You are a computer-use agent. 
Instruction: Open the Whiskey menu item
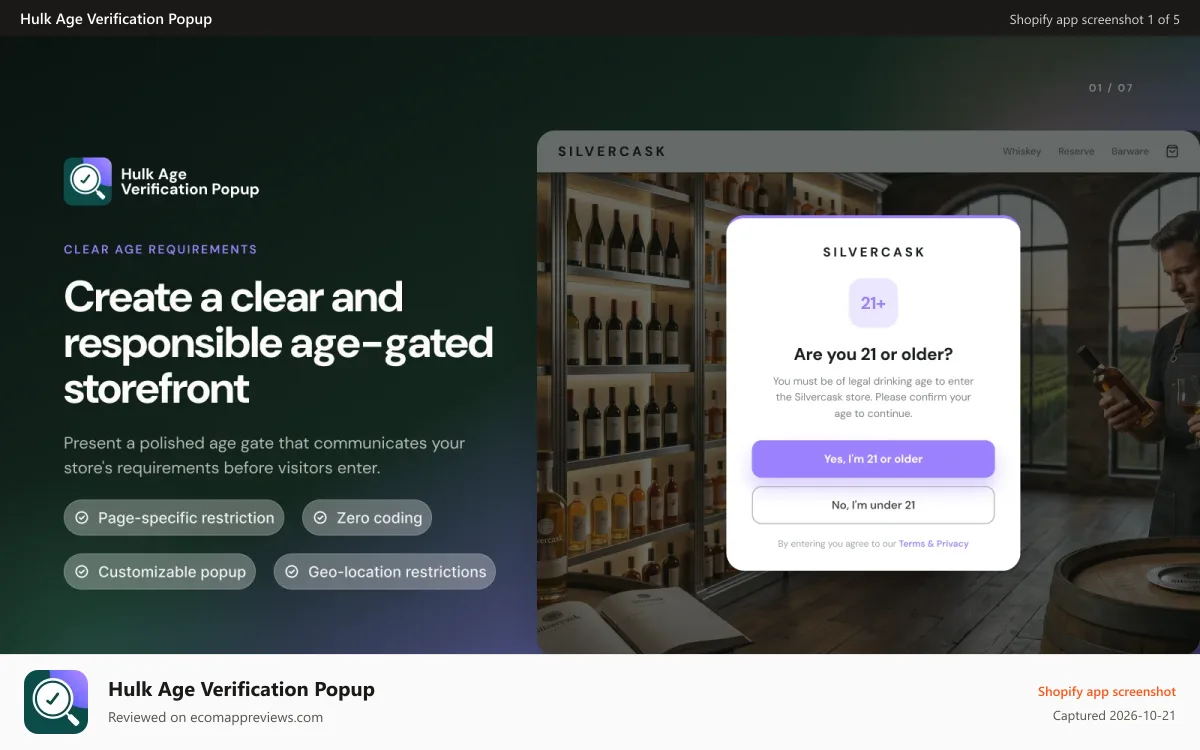point(1022,151)
